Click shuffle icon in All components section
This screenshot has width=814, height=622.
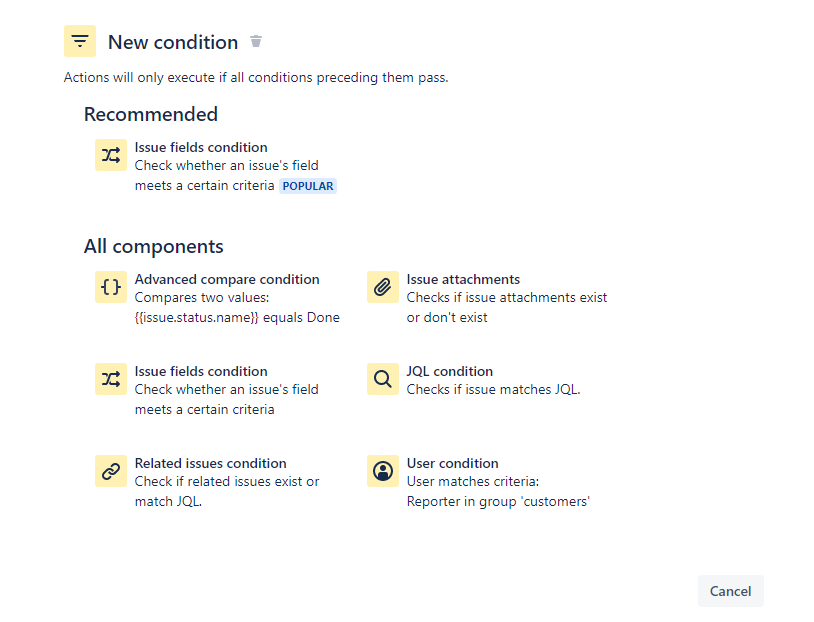coord(111,378)
